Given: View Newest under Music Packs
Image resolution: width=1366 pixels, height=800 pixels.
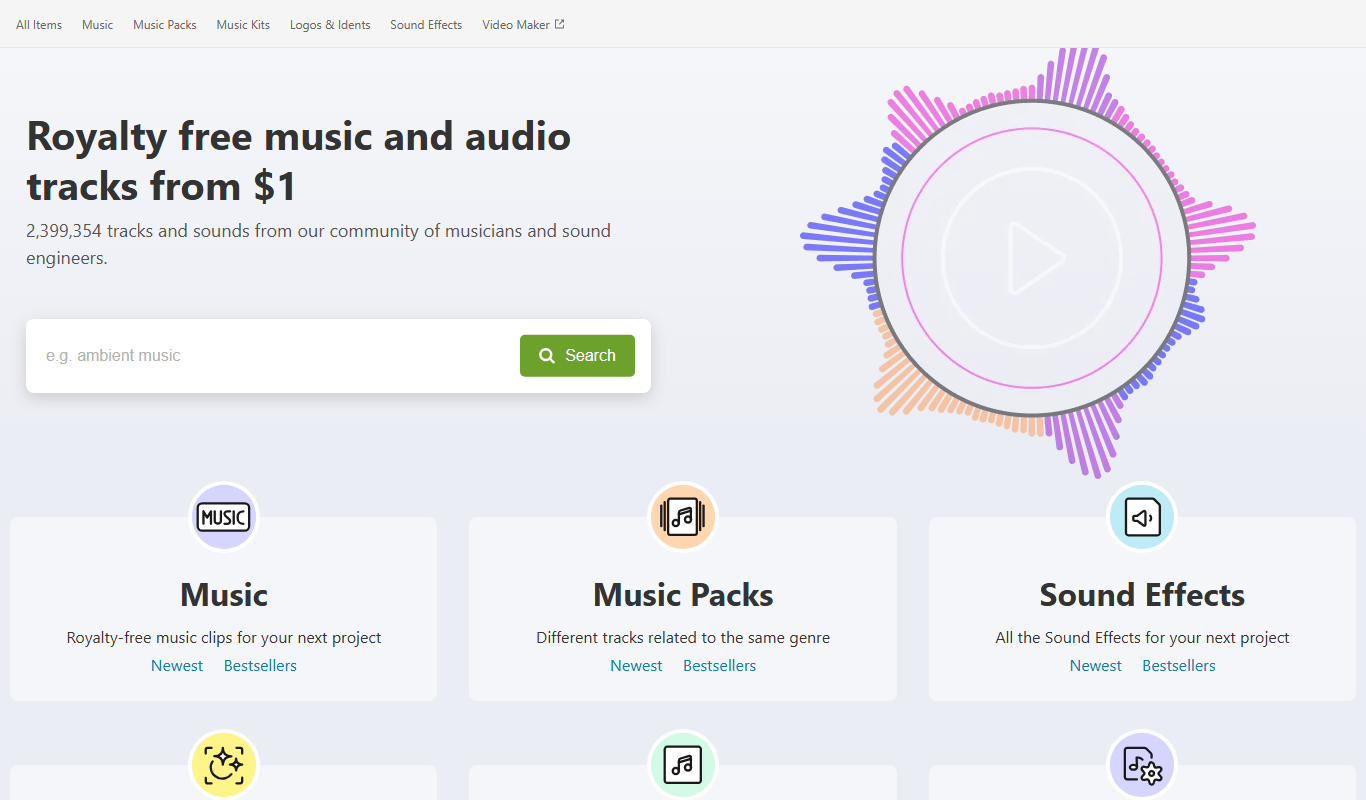Looking at the screenshot, I should [636, 666].
